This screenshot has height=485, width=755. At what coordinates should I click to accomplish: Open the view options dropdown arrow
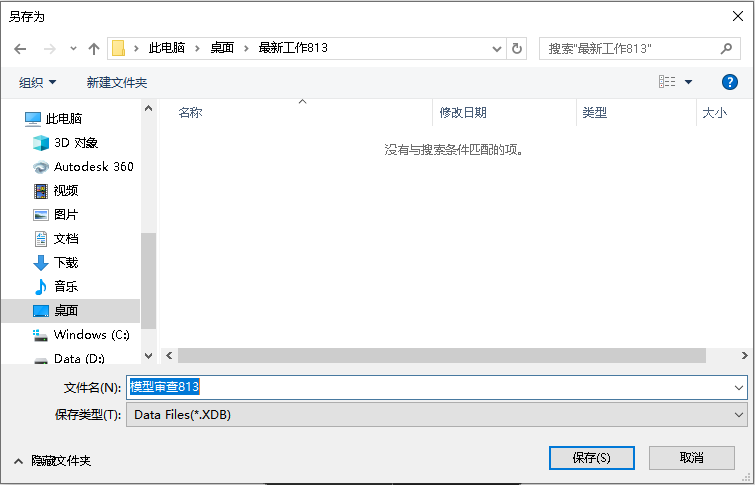pyautogui.click(x=689, y=82)
